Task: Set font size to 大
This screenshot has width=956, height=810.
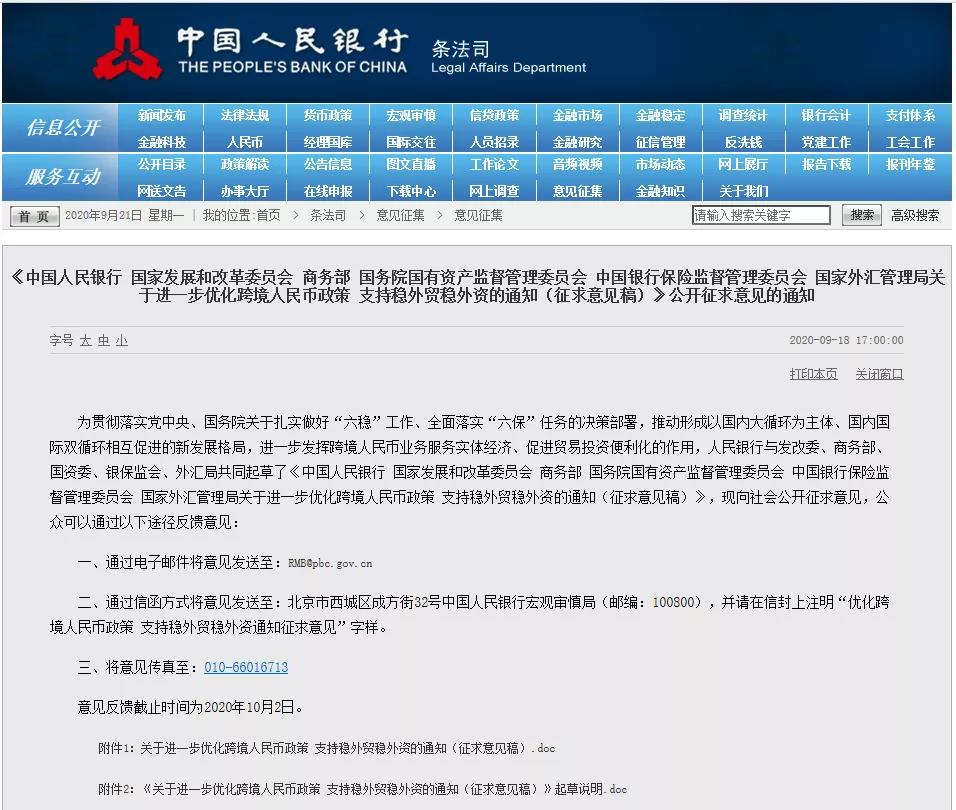Action: tap(85, 340)
